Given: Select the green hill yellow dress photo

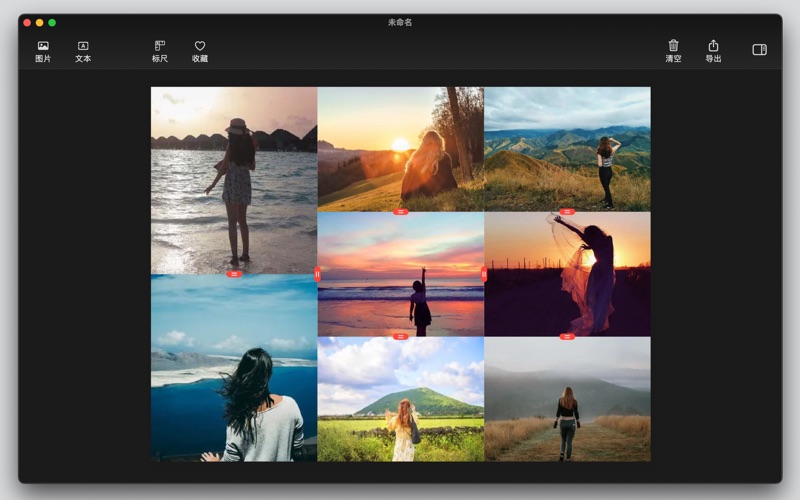Looking at the screenshot, I should click(401, 399).
